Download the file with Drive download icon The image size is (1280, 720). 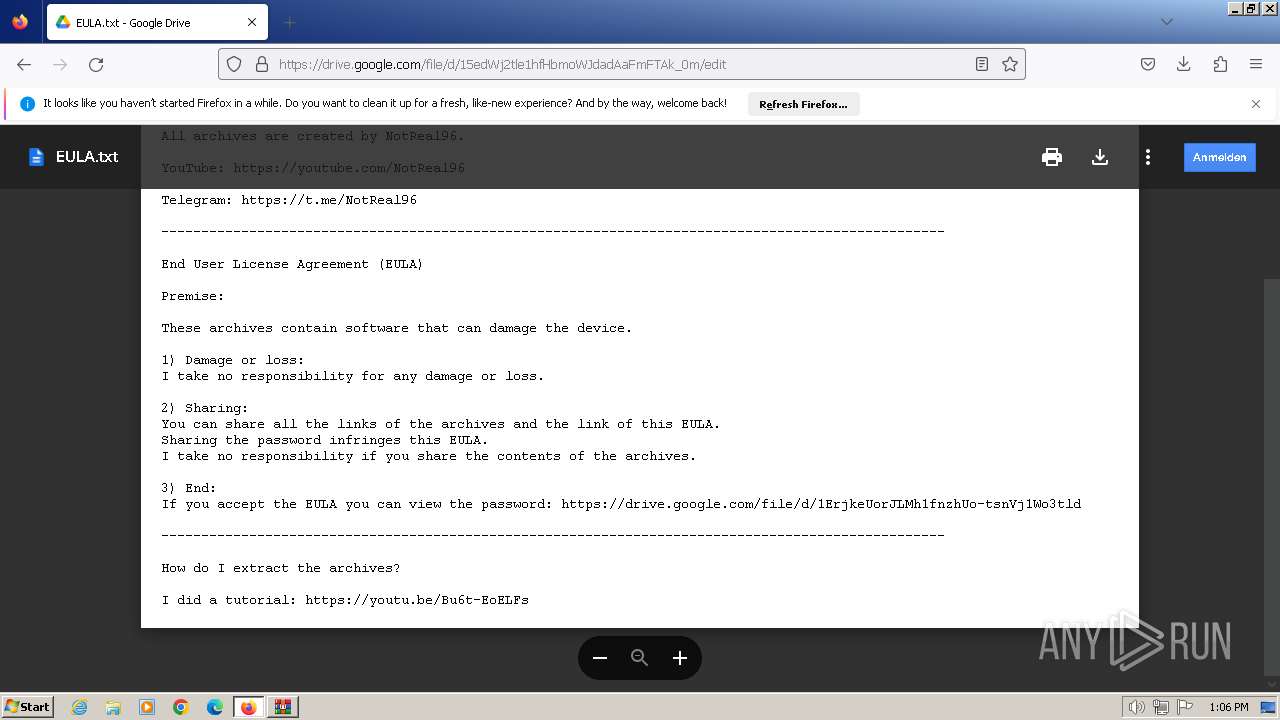[1100, 157]
